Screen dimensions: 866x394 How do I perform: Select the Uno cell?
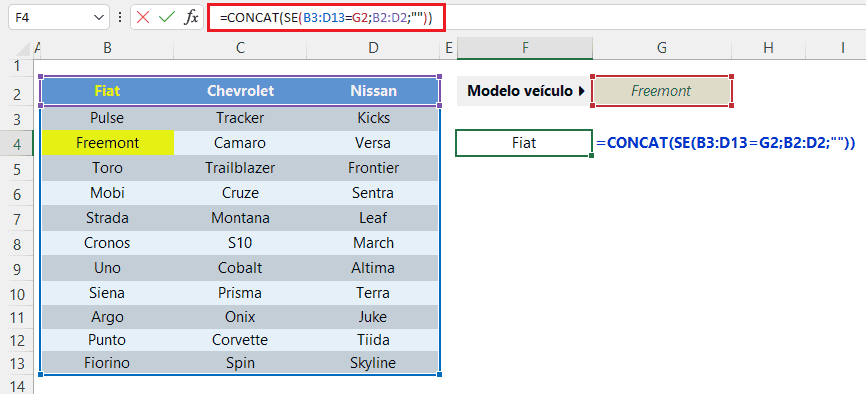(x=108, y=268)
